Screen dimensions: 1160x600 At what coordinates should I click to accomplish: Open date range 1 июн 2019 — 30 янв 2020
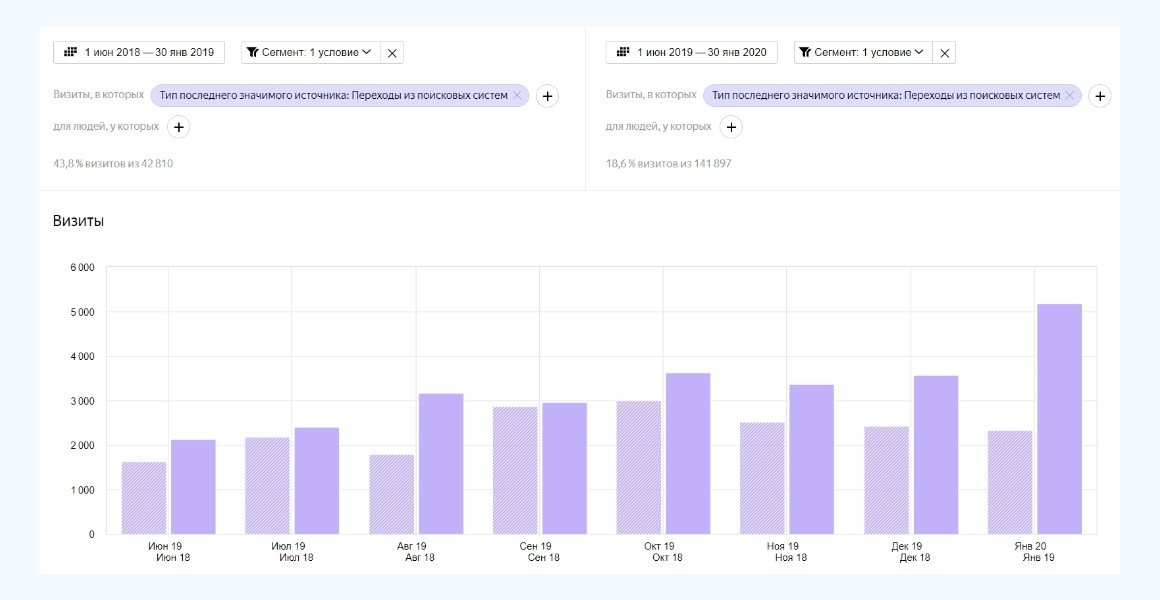tap(692, 52)
